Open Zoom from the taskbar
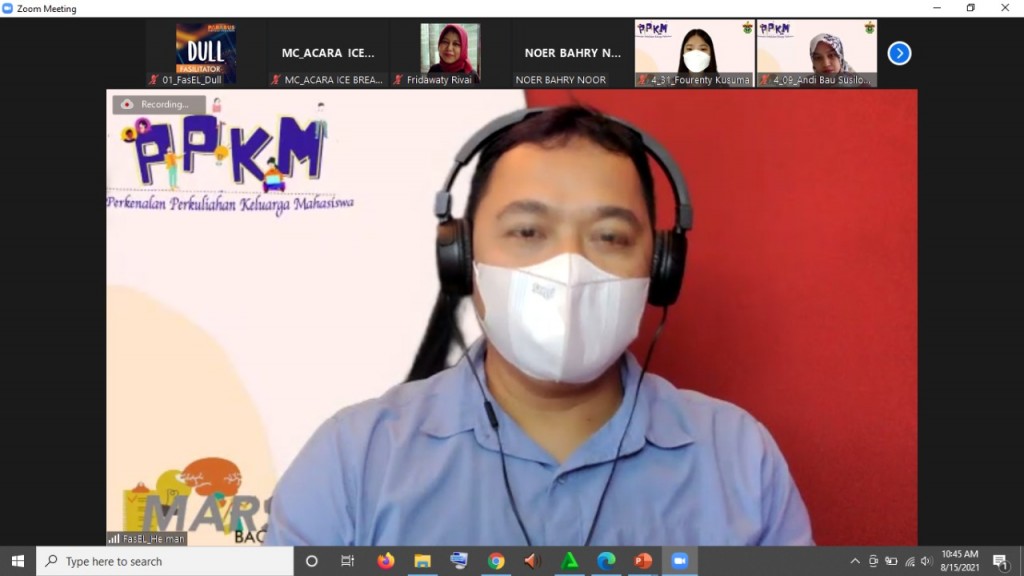 tap(679, 561)
